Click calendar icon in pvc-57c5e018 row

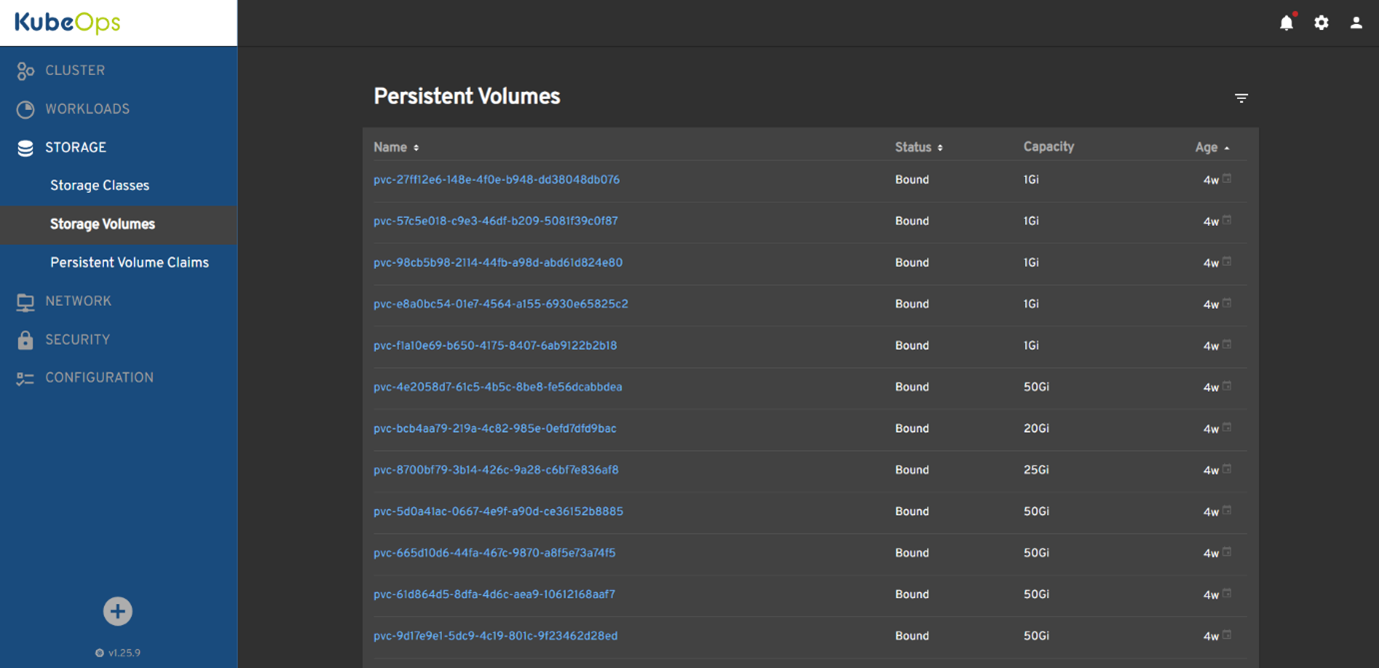pyautogui.click(x=1227, y=220)
